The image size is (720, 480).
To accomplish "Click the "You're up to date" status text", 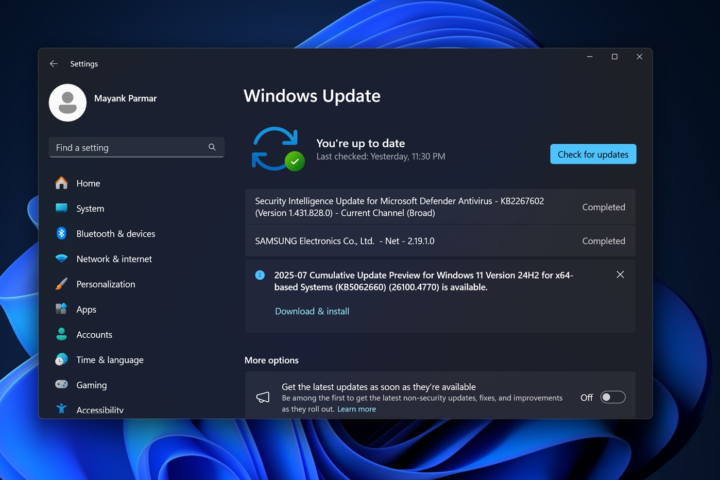I will 360,143.
